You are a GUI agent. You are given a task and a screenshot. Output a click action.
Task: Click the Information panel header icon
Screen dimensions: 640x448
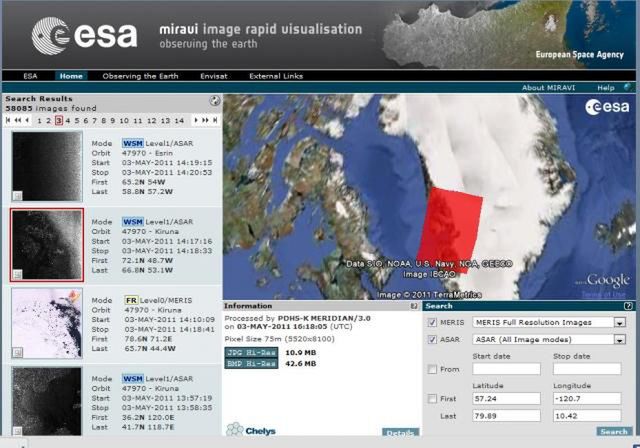click(414, 306)
